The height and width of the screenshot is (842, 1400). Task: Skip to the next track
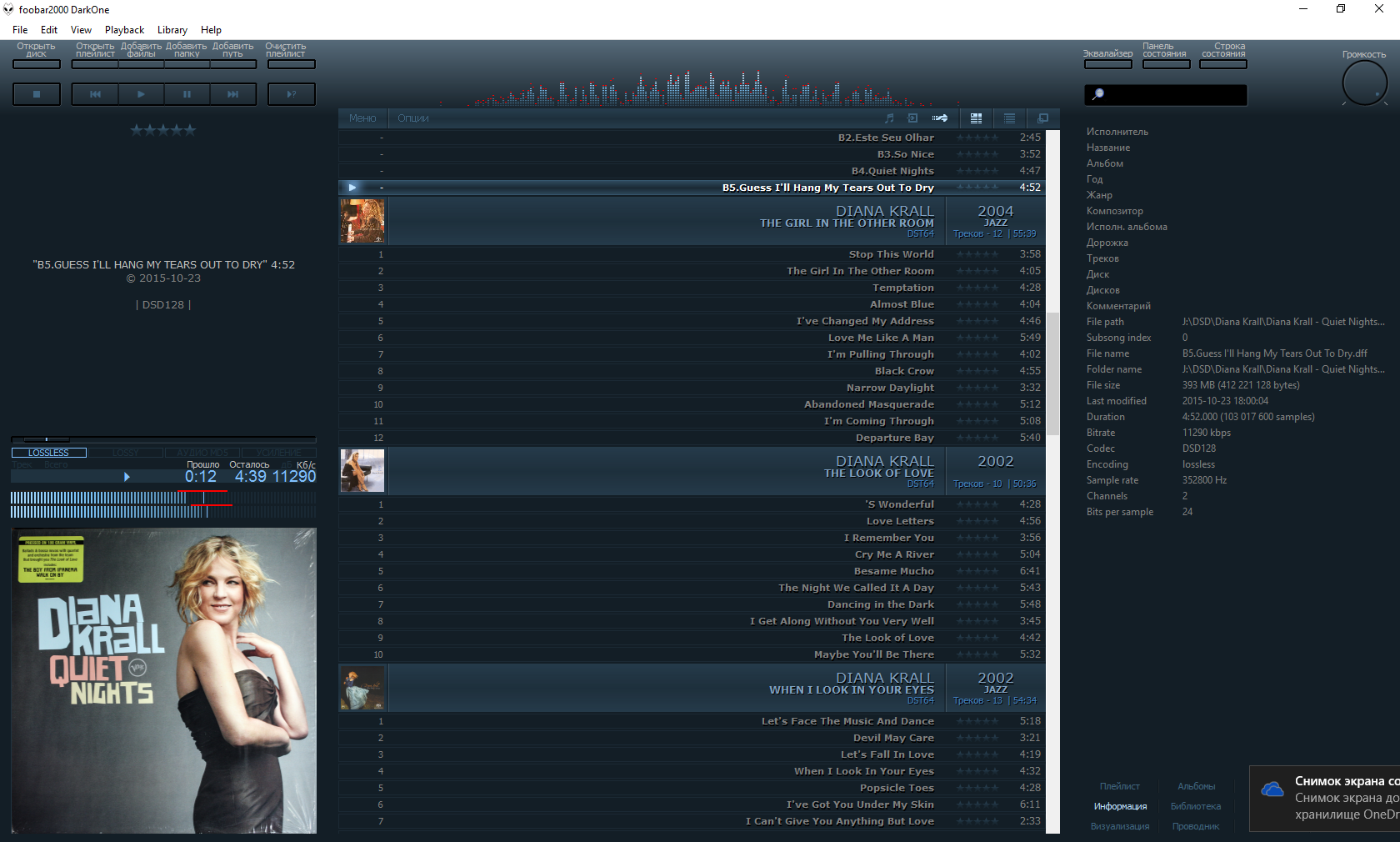[232, 94]
